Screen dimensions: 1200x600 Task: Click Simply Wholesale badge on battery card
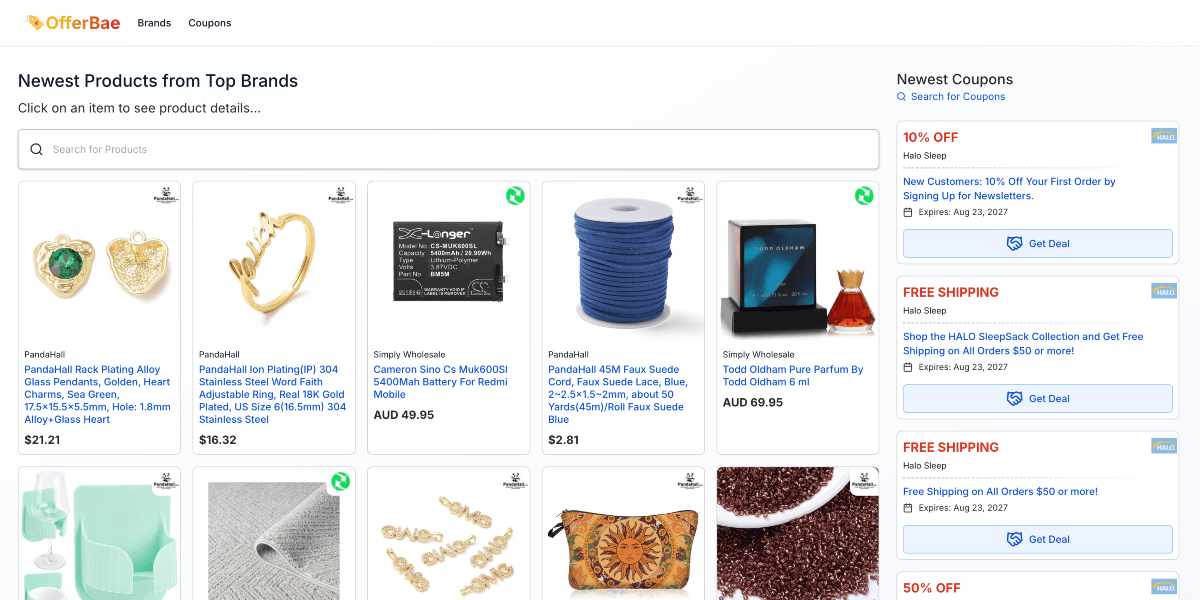[515, 196]
